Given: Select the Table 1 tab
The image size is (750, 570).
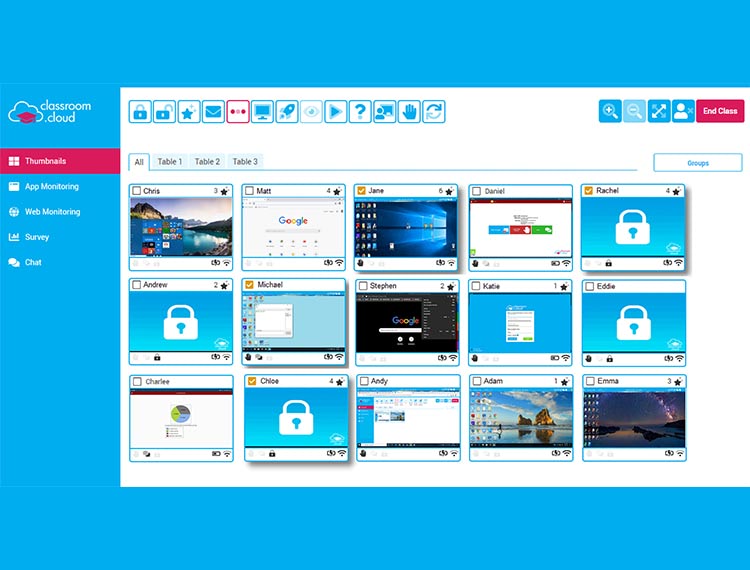Looking at the screenshot, I should tap(170, 162).
